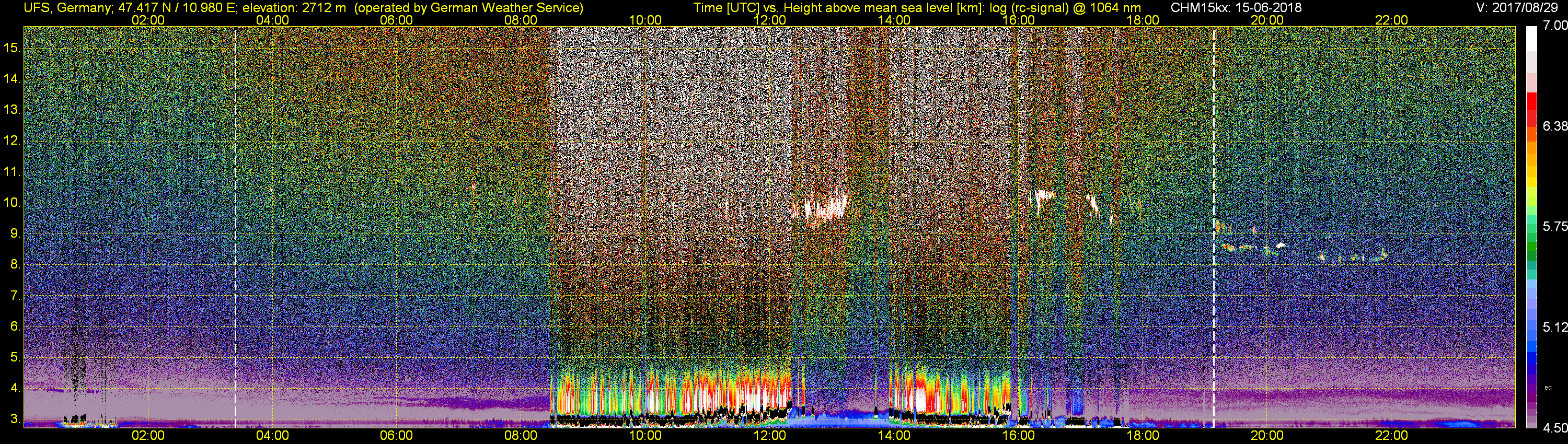Click the "22:00" label on top time axis
This screenshot has width=1568, height=444.
click(x=1391, y=20)
